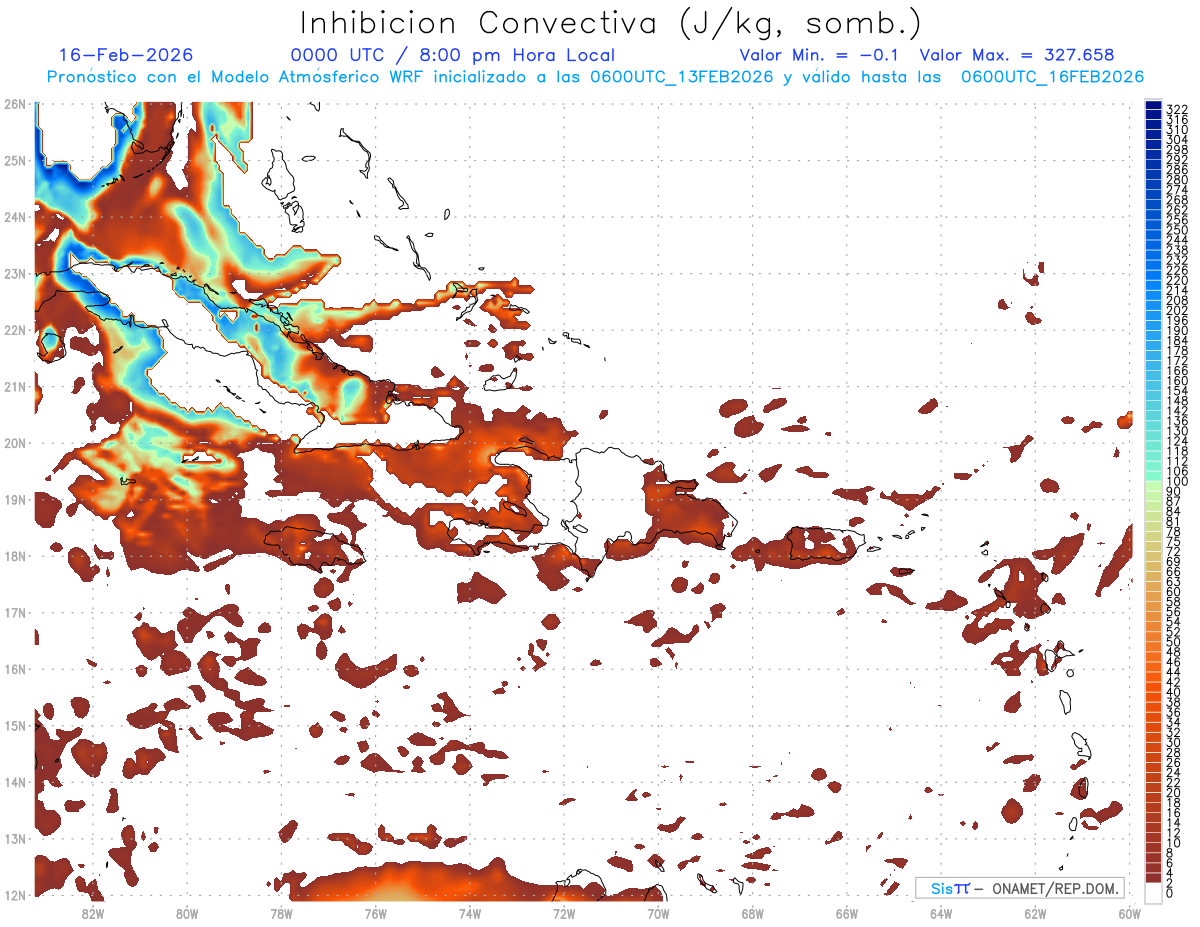Click the 16N latitude axis label
Image resolution: width=1200 pixels, height=927 pixels.
[x=15, y=669]
